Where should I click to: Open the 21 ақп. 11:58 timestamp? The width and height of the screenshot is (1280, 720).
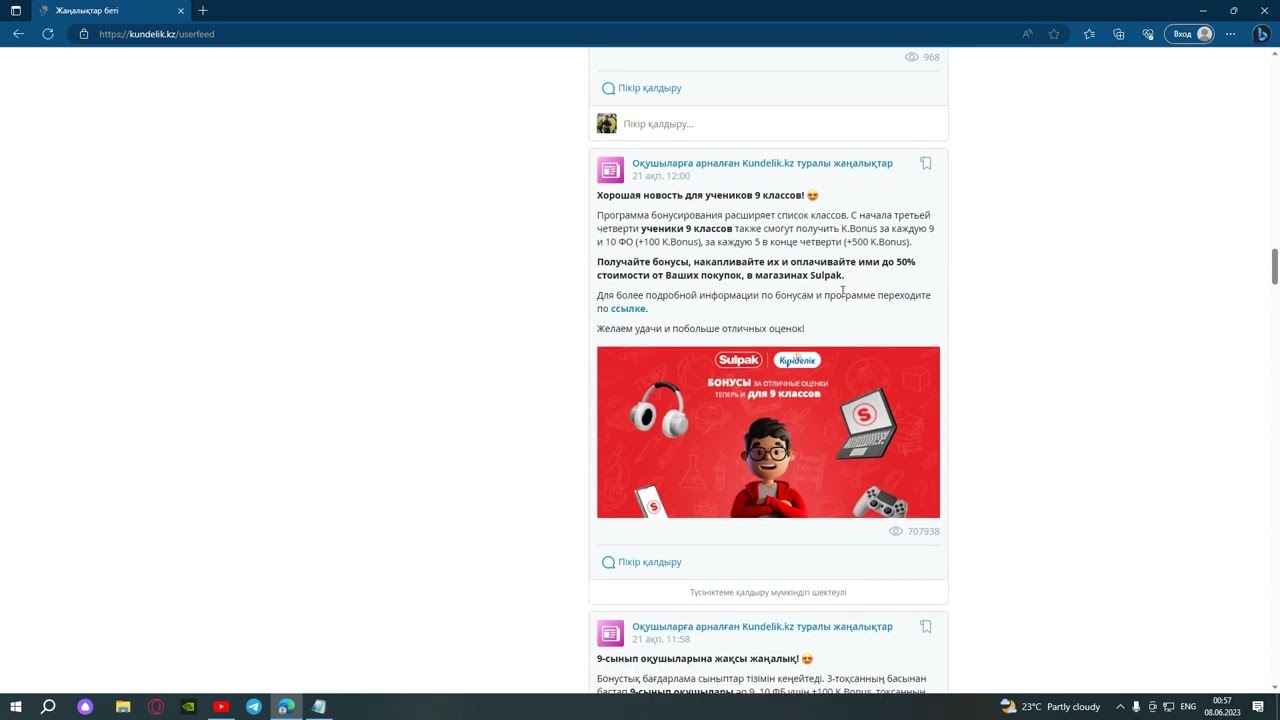661,640
